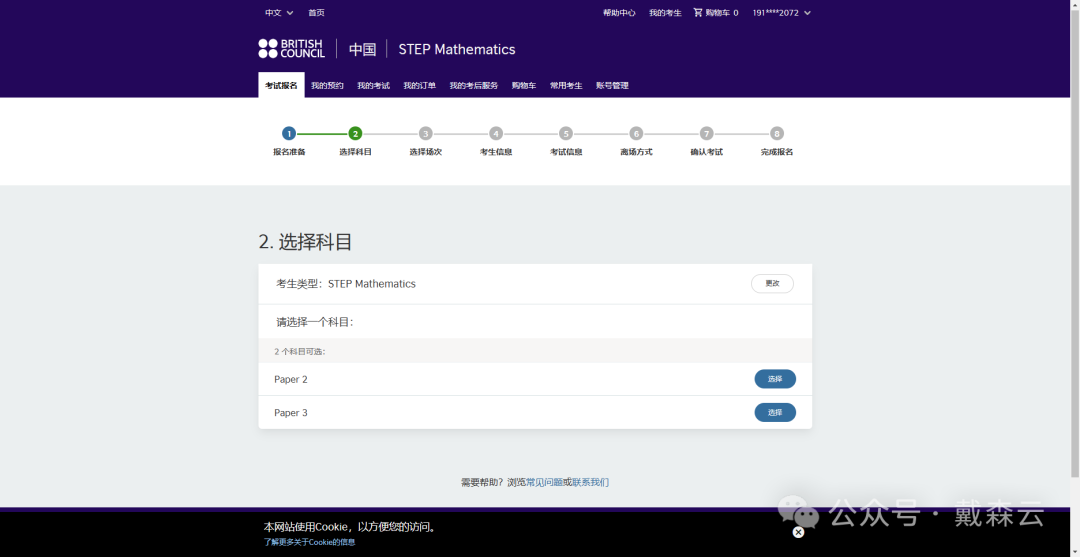1080x557 pixels.
Task: Select Paper 2 with 选择 button
Action: pos(775,379)
